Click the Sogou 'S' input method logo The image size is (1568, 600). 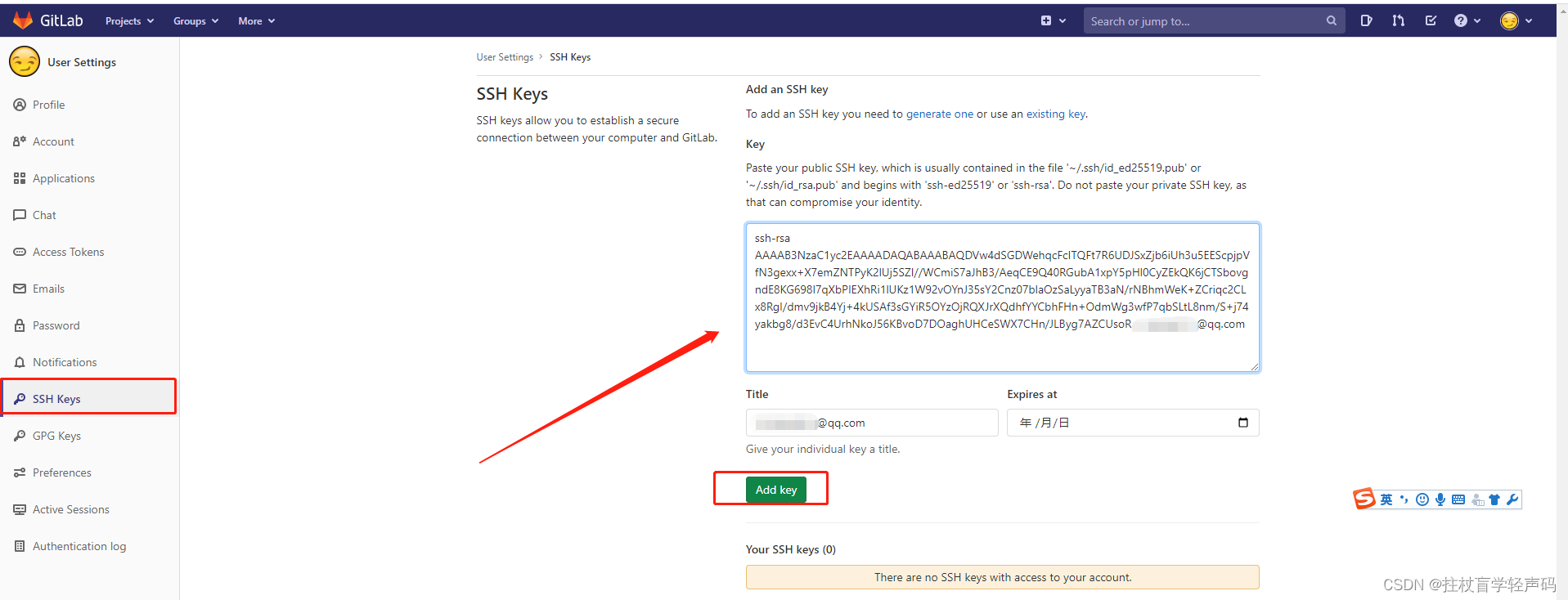click(x=1364, y=499)
